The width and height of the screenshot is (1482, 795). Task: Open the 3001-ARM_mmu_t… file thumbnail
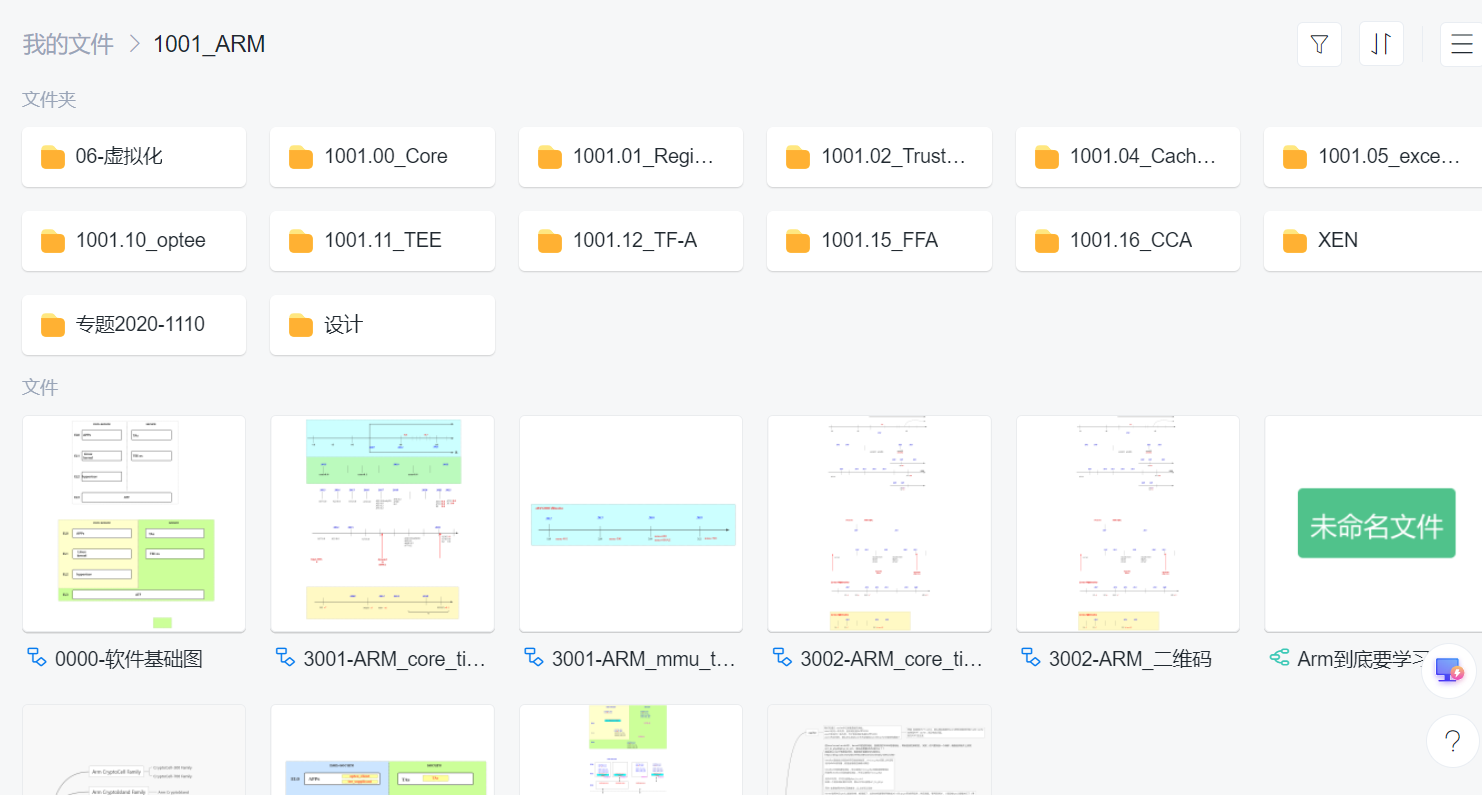631,524
